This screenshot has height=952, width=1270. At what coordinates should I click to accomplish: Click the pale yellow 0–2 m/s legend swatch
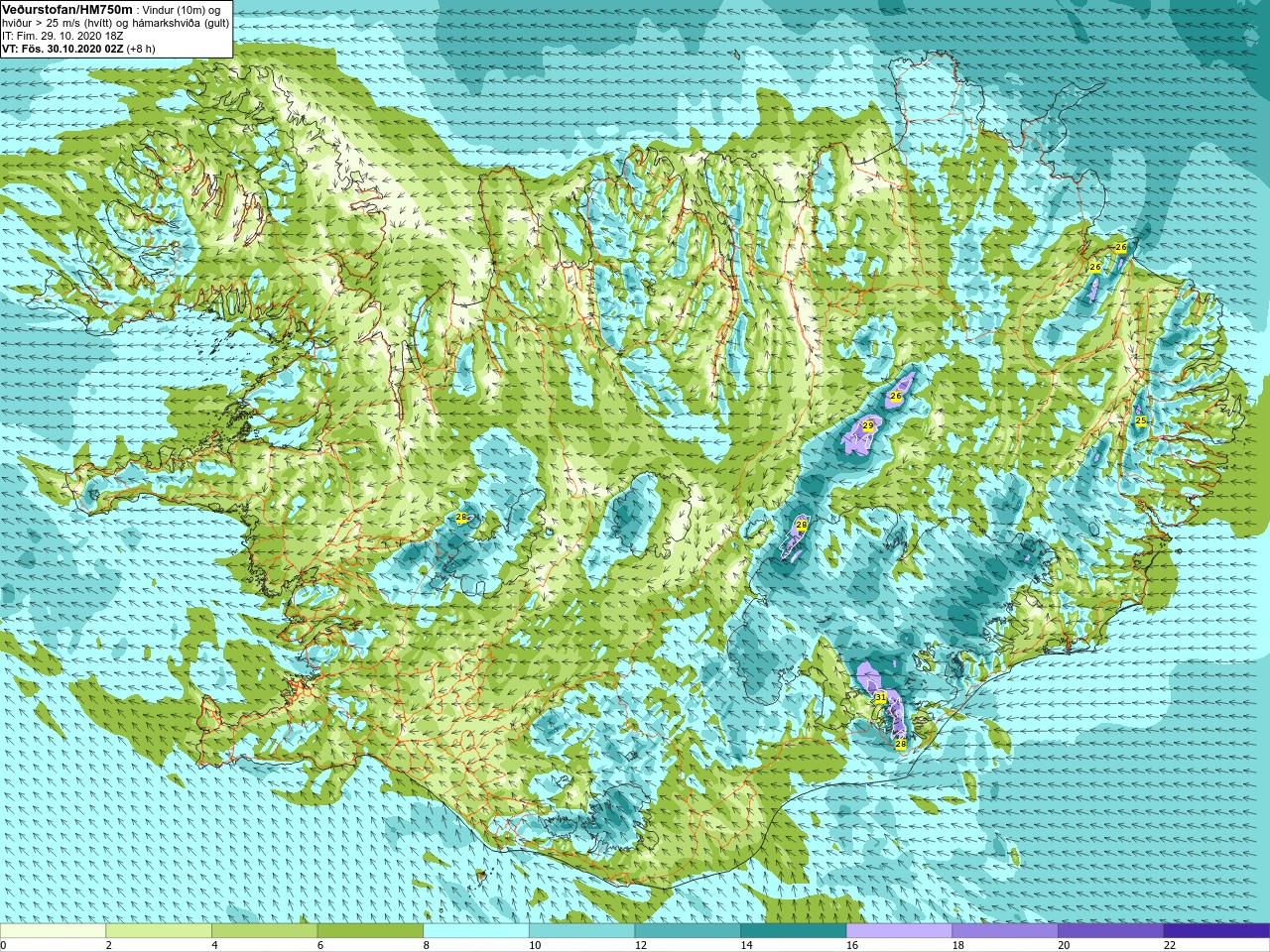[x=53, y=931]
